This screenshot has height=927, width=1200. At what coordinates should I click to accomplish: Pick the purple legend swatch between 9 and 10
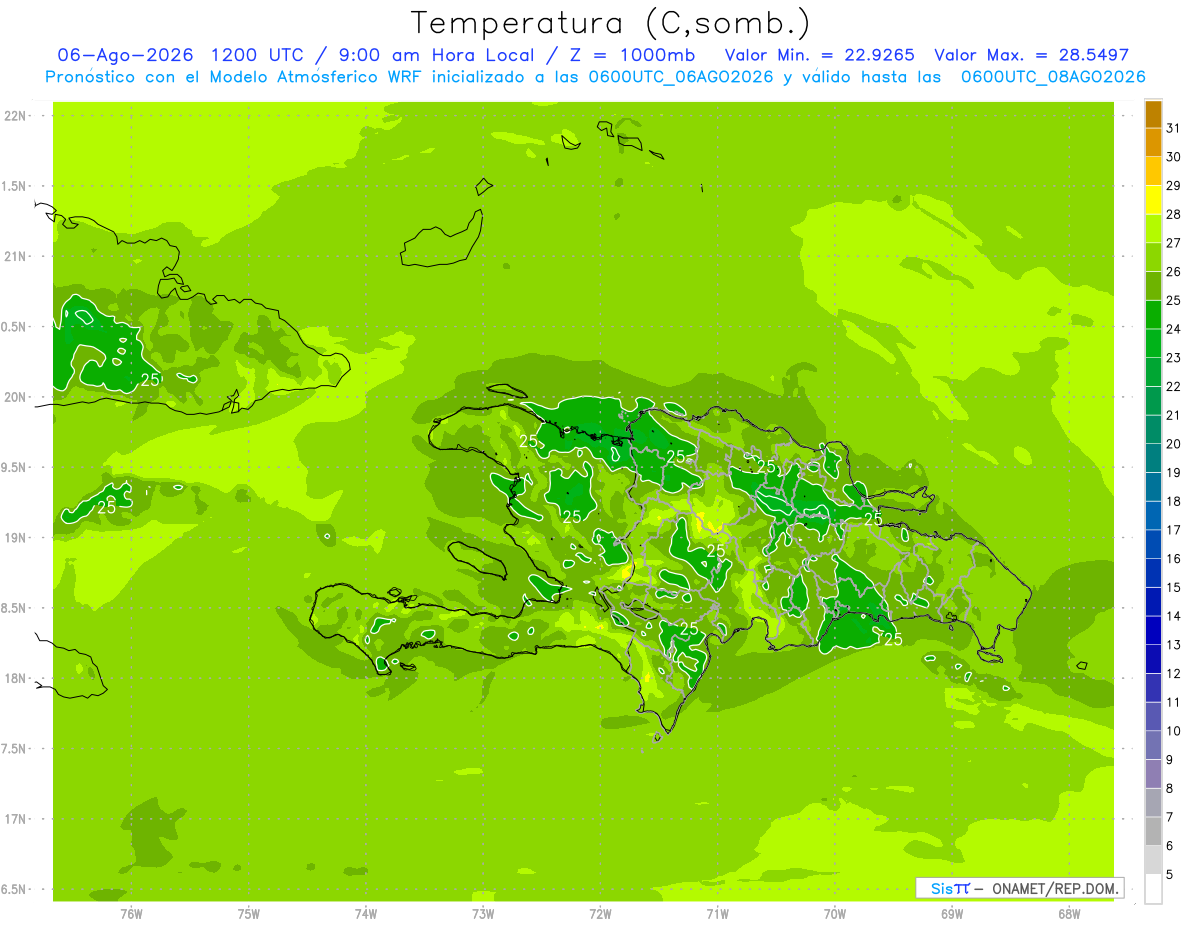(x=1153, y=745)
